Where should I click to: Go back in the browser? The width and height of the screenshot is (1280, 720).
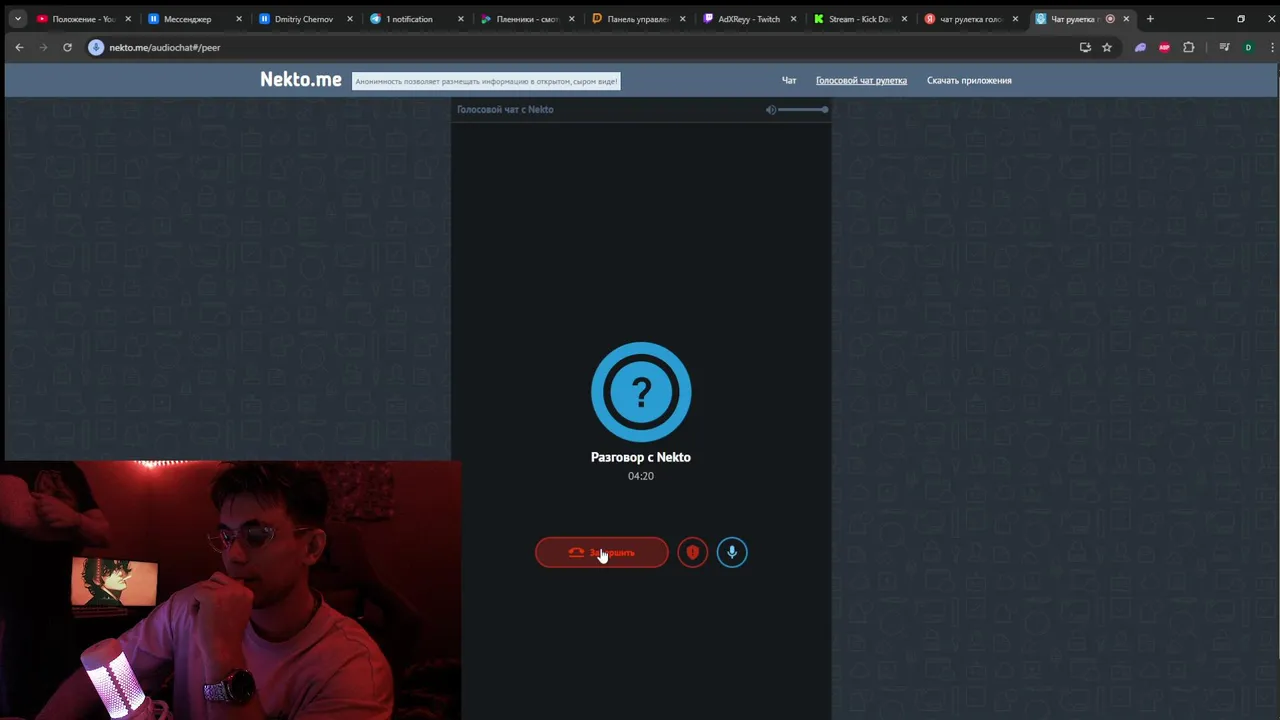click(19, 47)
